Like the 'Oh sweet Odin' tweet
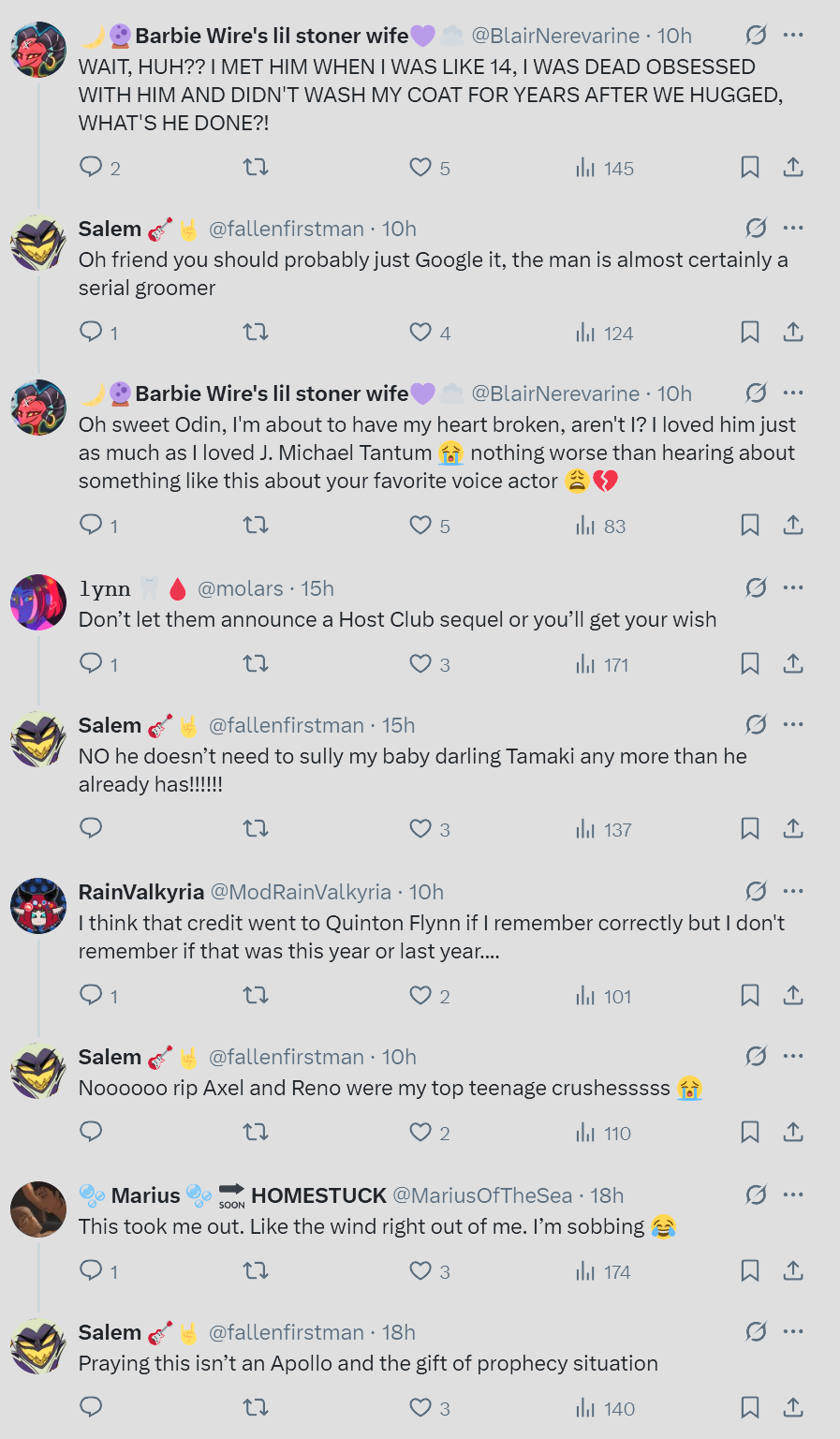Screen dimensions: 840x1439 pos(420,526)
